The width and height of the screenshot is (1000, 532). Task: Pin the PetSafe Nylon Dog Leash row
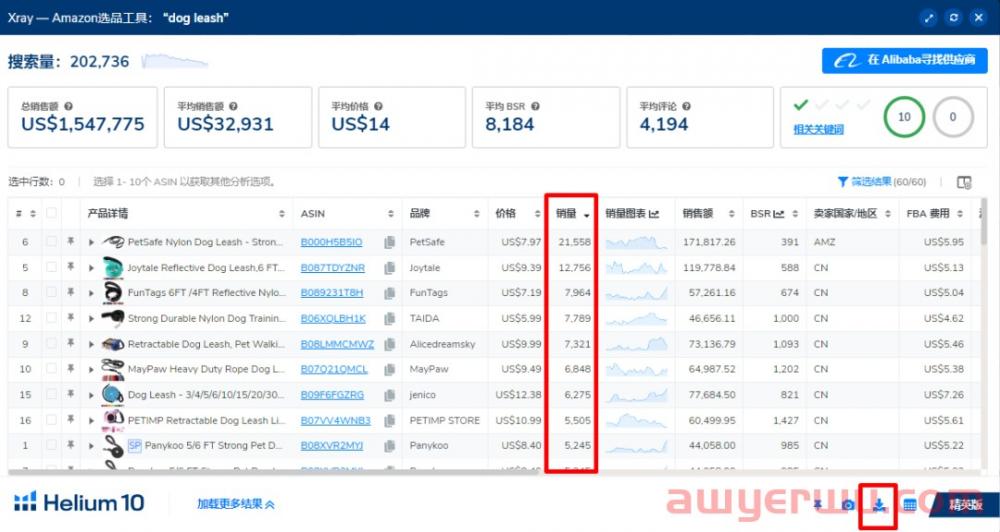point(71,242)
